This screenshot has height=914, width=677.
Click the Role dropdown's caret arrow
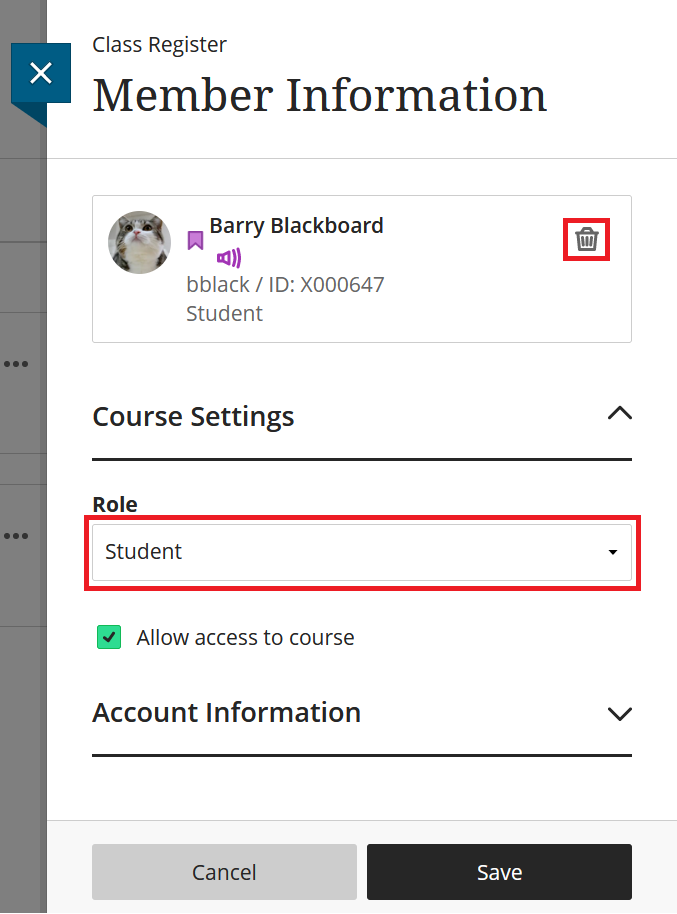pos(613,551)
